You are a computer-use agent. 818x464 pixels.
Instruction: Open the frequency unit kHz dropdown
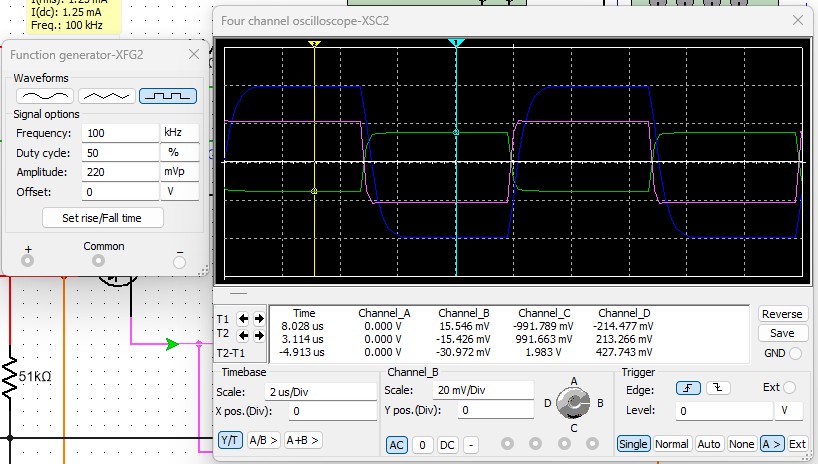[179, 133]
